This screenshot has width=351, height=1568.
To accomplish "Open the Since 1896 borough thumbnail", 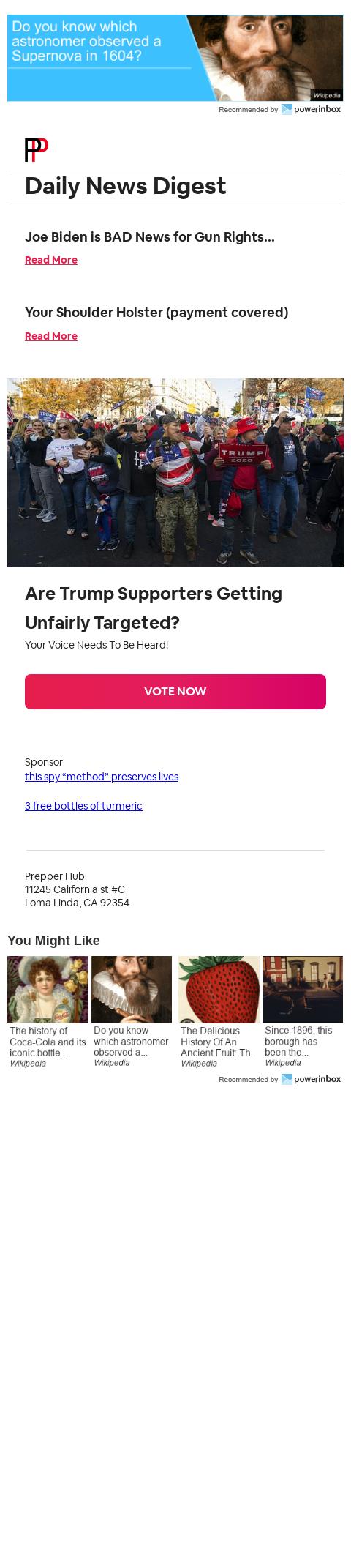I will [303, 990].
